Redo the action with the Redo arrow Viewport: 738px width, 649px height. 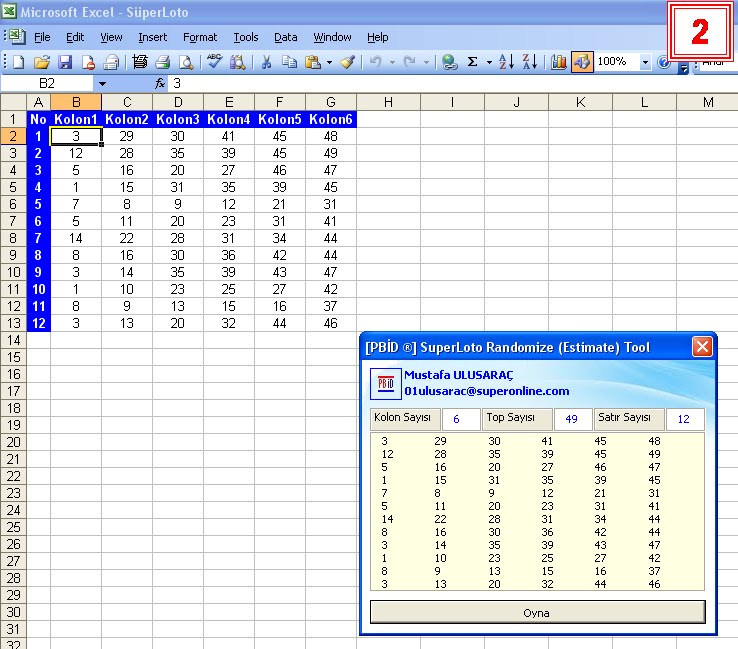pyautogui.click(x=409, y=62)
